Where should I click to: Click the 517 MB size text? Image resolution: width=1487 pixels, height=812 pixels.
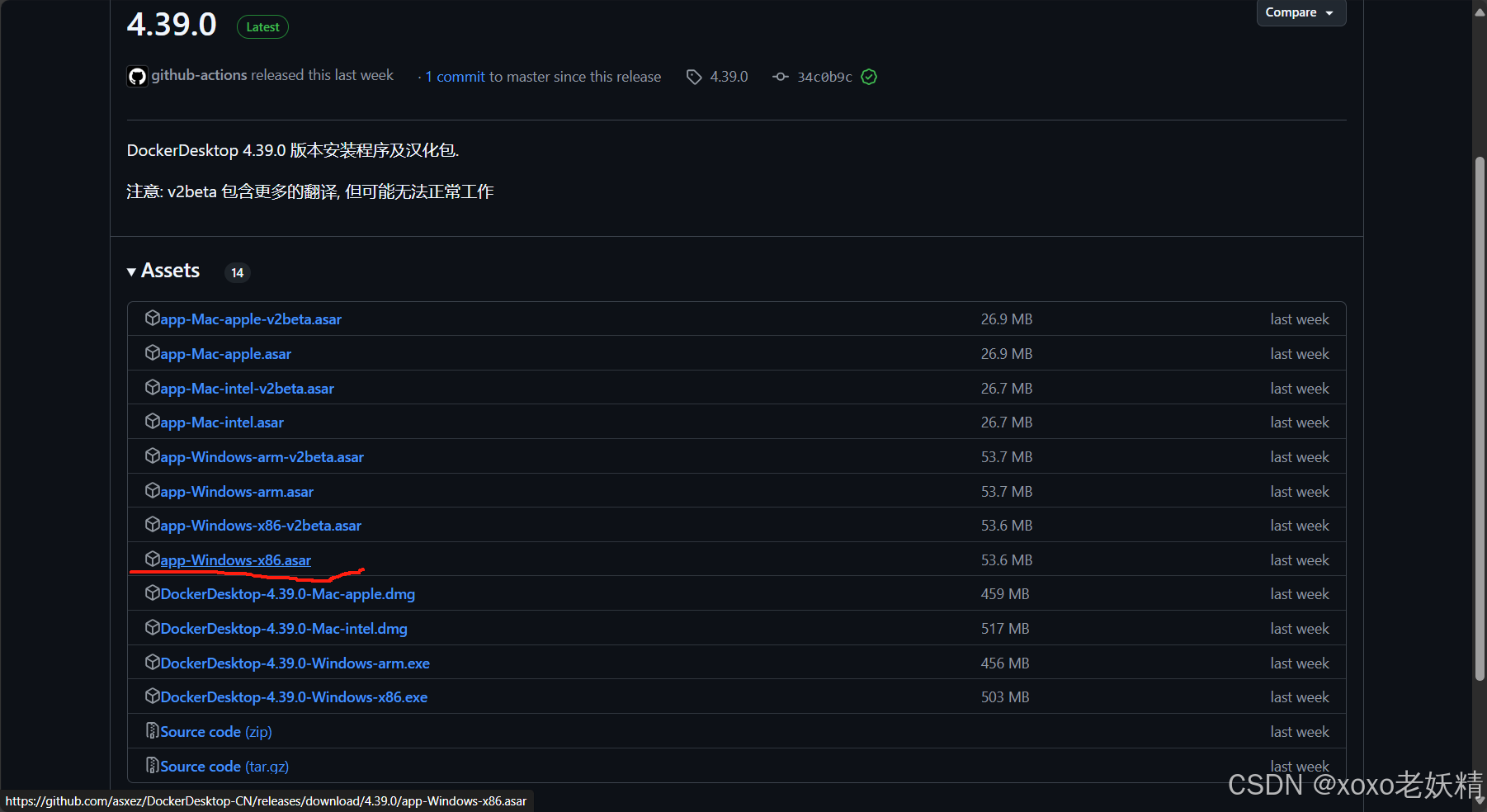(1005, 629)
